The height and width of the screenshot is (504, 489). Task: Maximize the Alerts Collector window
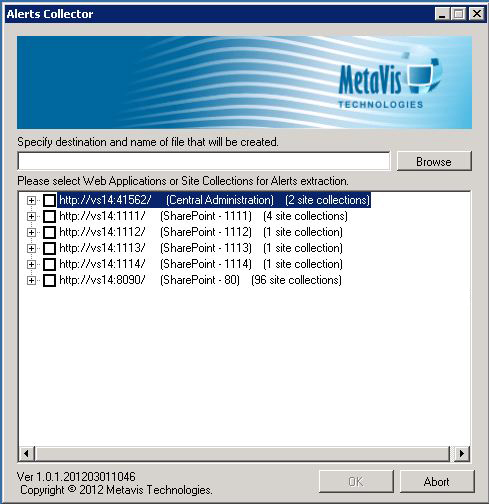(x=459, y=14)
